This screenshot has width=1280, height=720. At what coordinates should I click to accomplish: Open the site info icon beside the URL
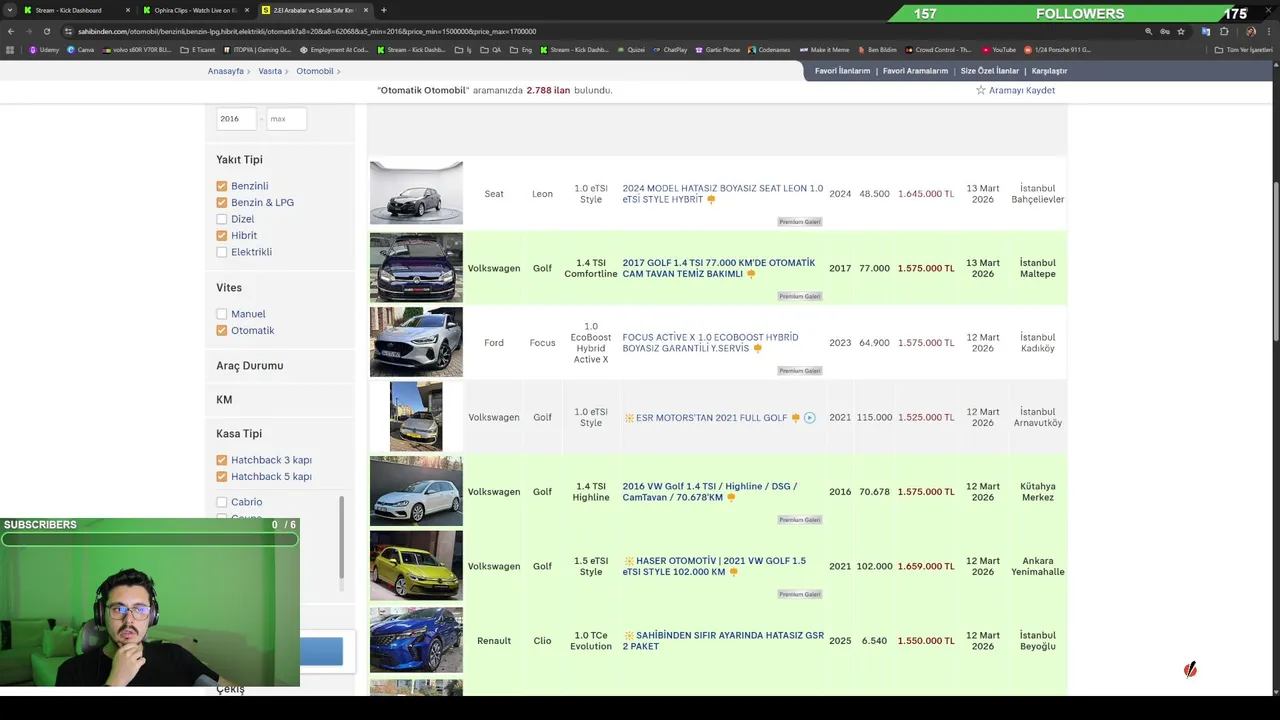68,31
